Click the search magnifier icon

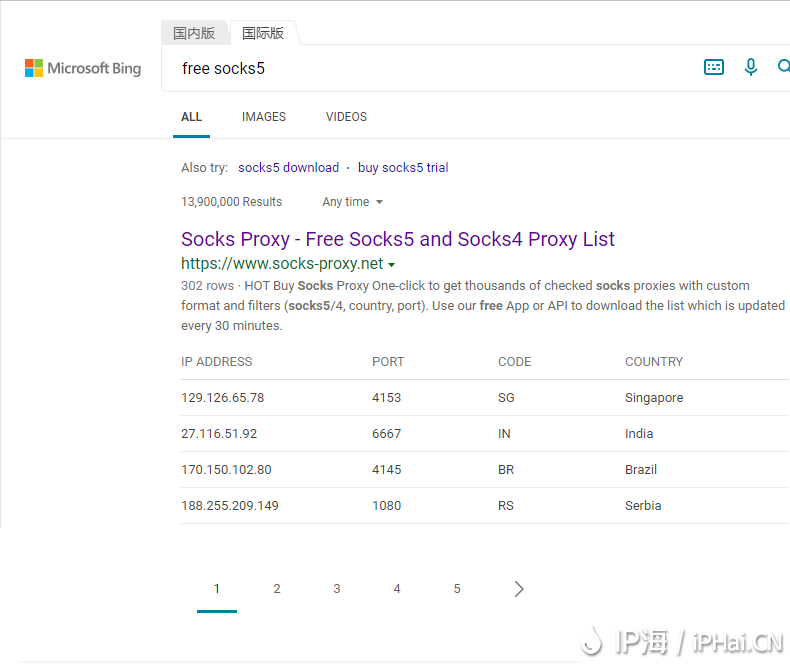tap(783, 67)
